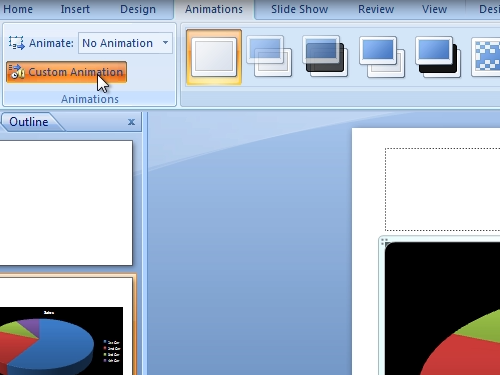Click the Animate icon beside label

click(x=17, y=43)
